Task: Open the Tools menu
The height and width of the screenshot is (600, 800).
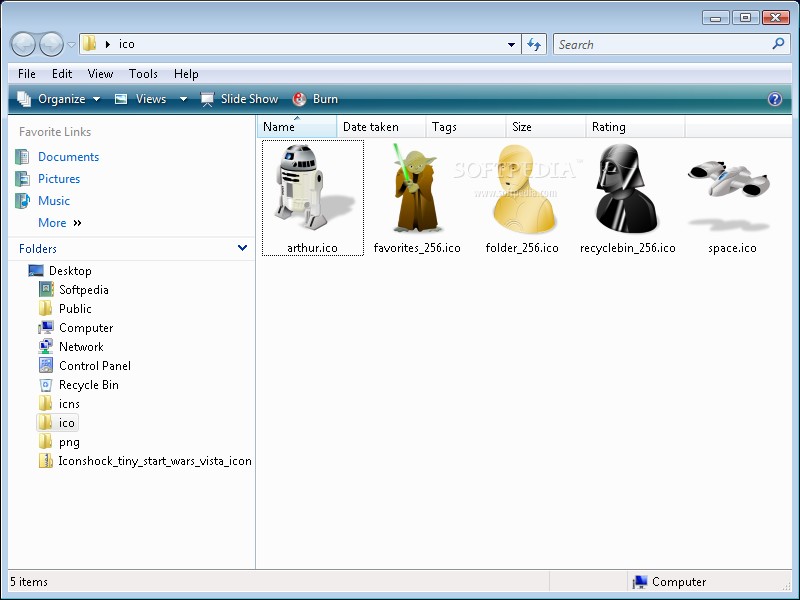Action: coord(143,74)
